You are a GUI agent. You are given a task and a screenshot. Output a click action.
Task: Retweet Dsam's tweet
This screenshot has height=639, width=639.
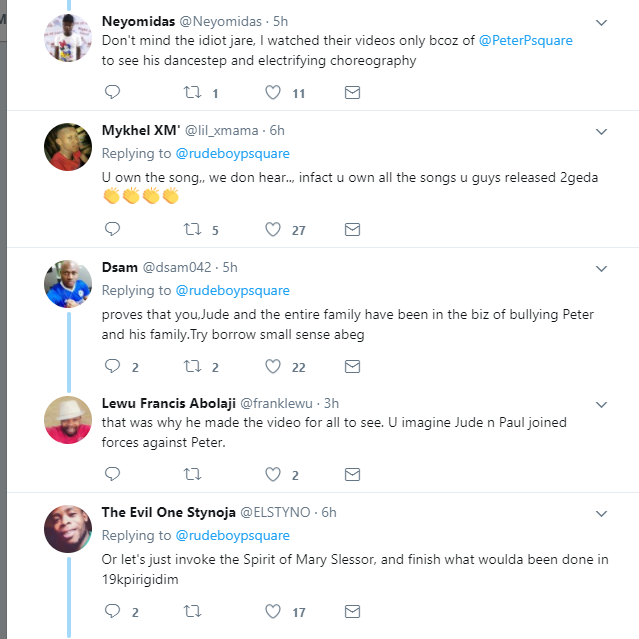[x=192, y=366]
